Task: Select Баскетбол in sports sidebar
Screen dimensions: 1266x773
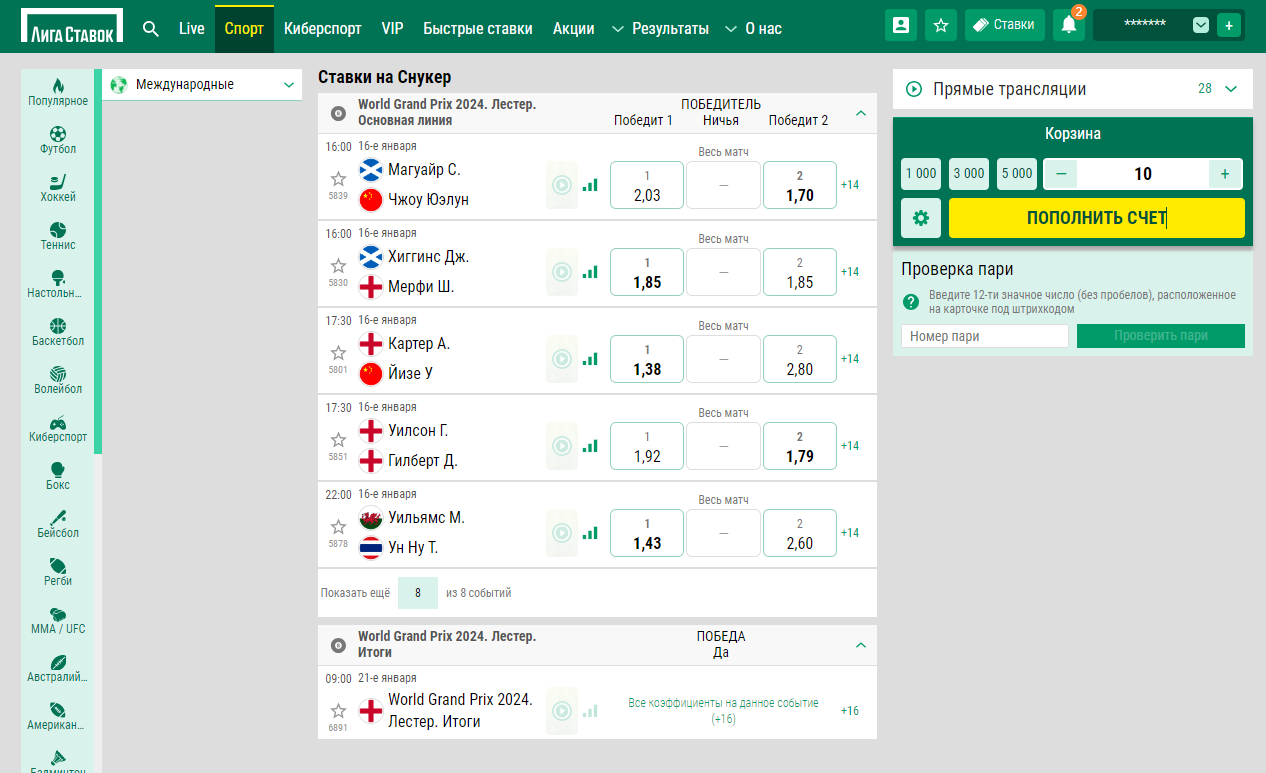Action: pyautogui.click(x=58, y=332)
